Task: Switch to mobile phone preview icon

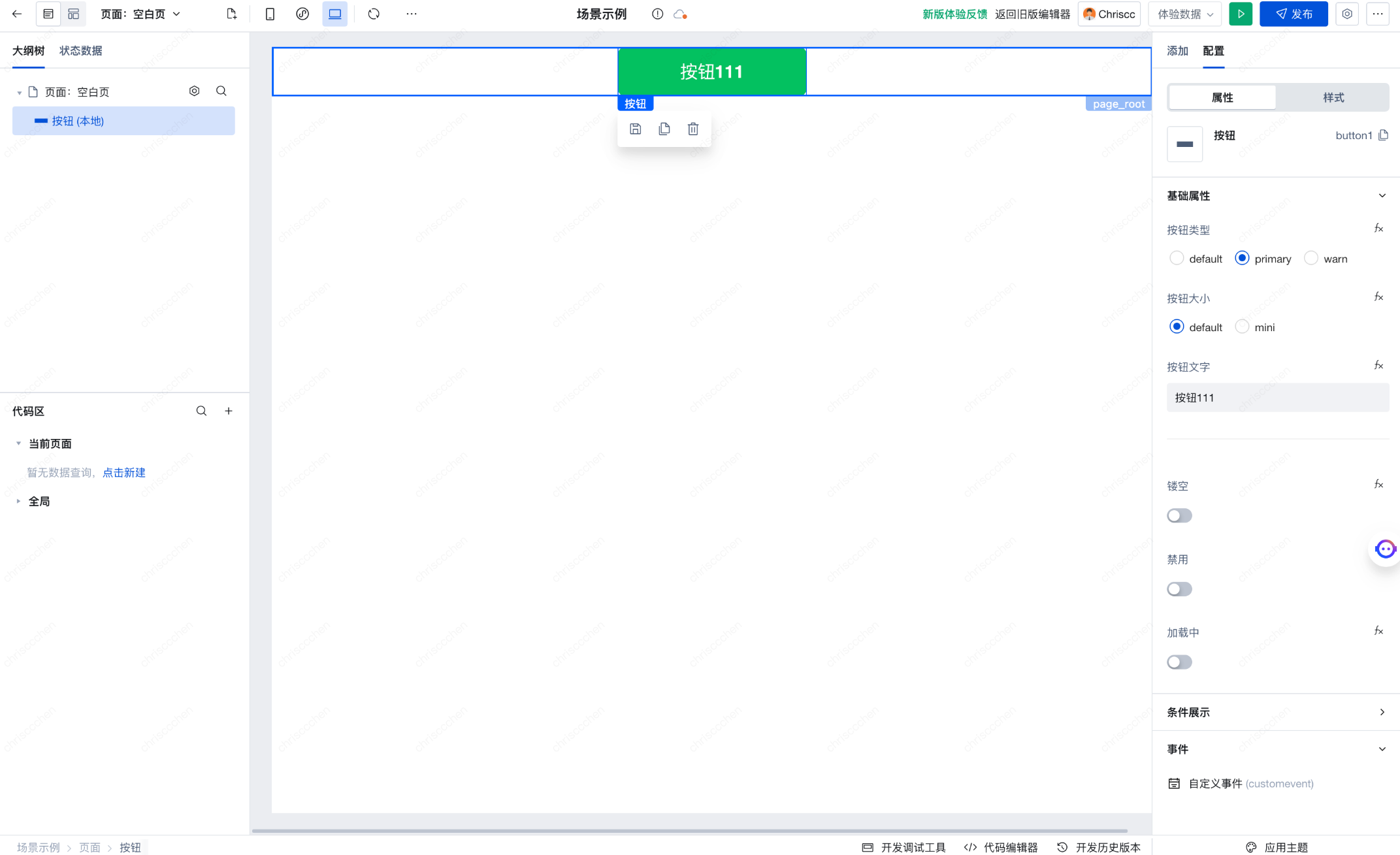Action: click(270, 14)
